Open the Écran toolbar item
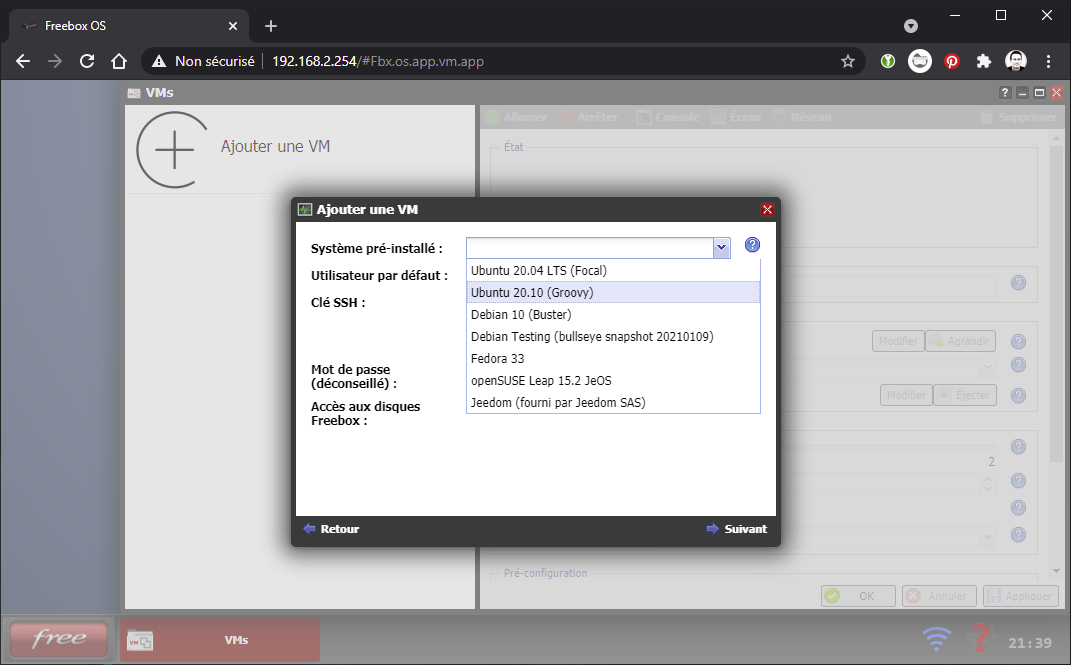The height and width of the screenshot is (665, 1071). tap(736, 117)
